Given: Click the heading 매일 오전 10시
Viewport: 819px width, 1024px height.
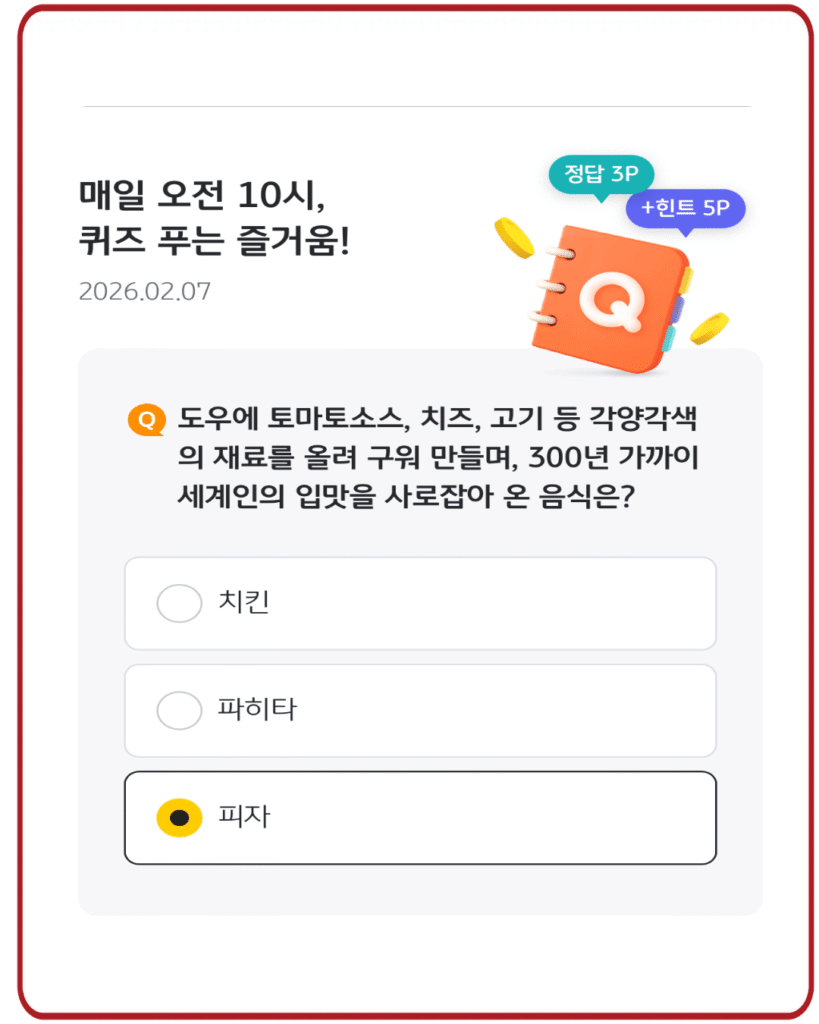Looking at the screenshot, I should coord(203,195).
